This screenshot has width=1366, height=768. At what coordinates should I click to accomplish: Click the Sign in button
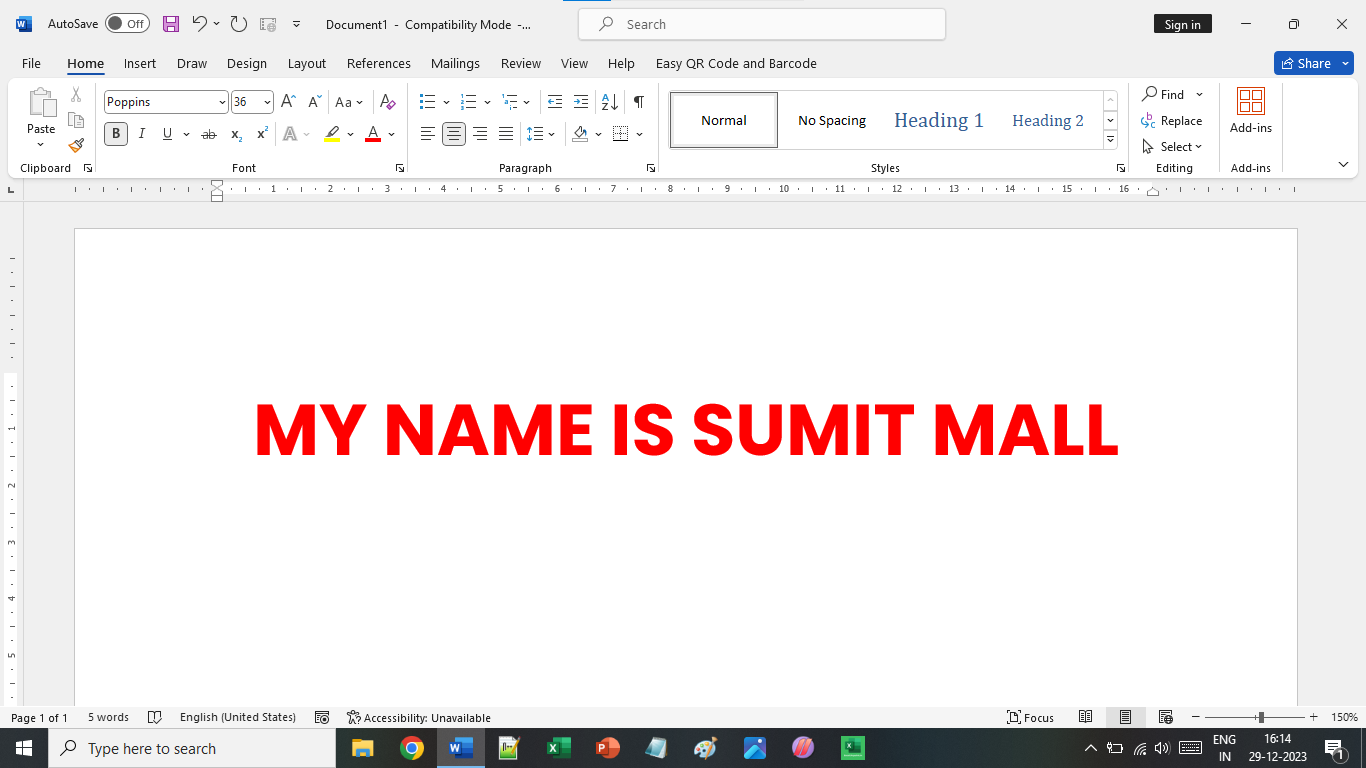click(1182, 24)
